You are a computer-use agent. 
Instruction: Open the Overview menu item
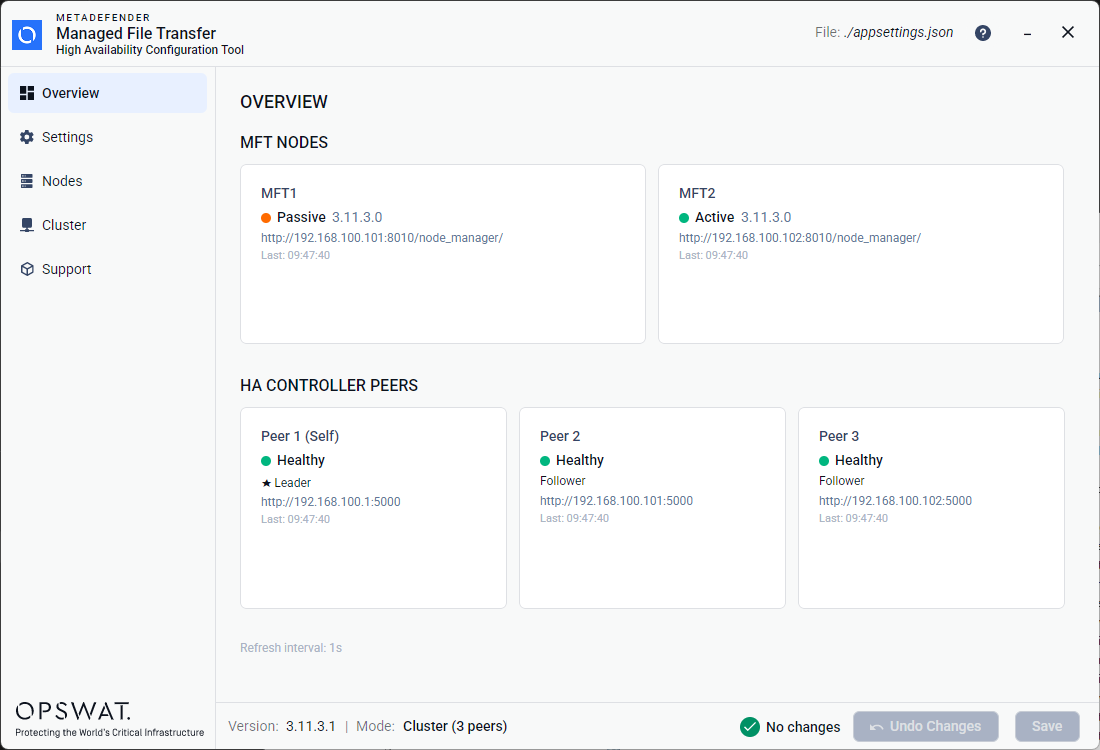[107, 93]
